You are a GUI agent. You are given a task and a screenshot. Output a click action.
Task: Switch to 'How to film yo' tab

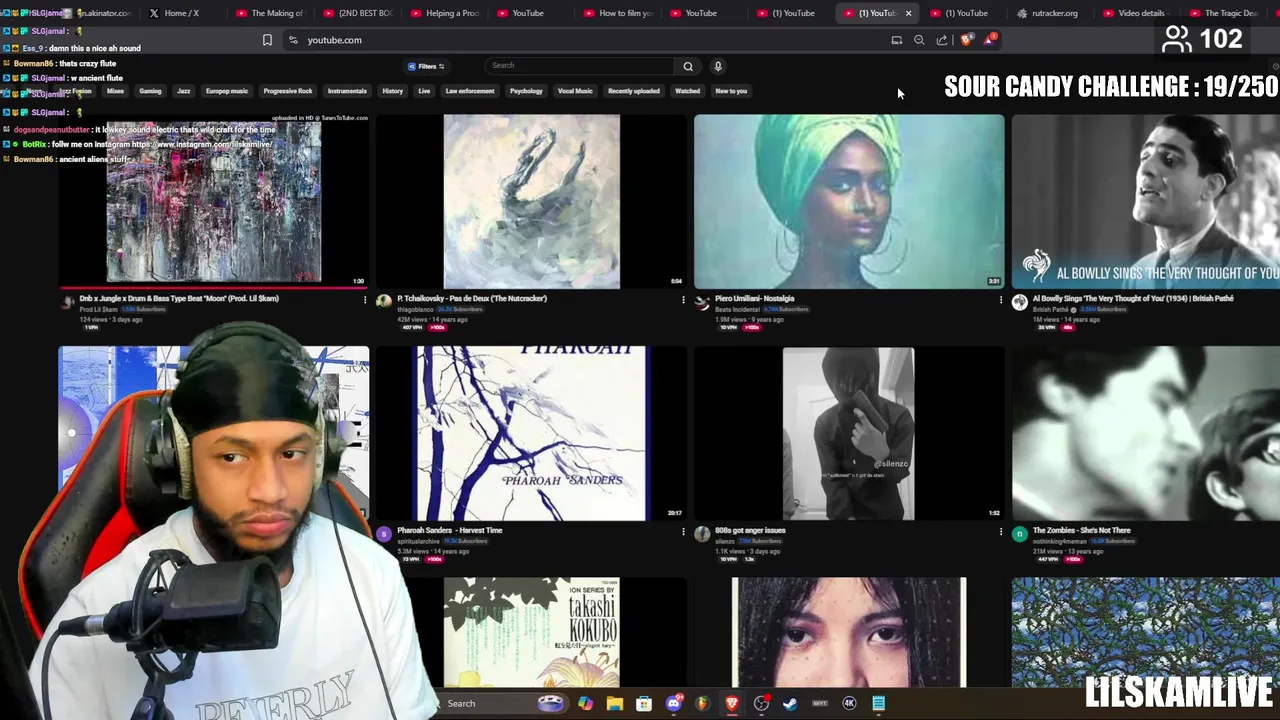click(x=618, y=13)
